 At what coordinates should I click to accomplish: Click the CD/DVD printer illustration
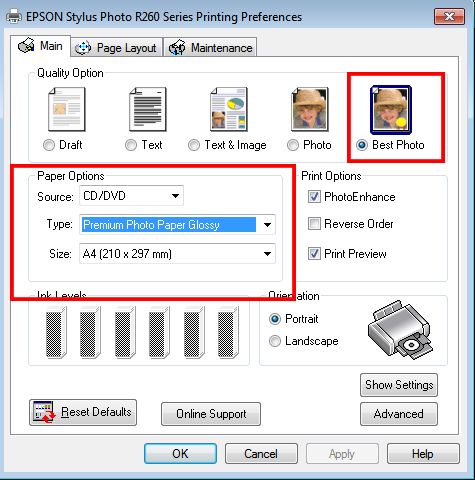coord(400,330)
